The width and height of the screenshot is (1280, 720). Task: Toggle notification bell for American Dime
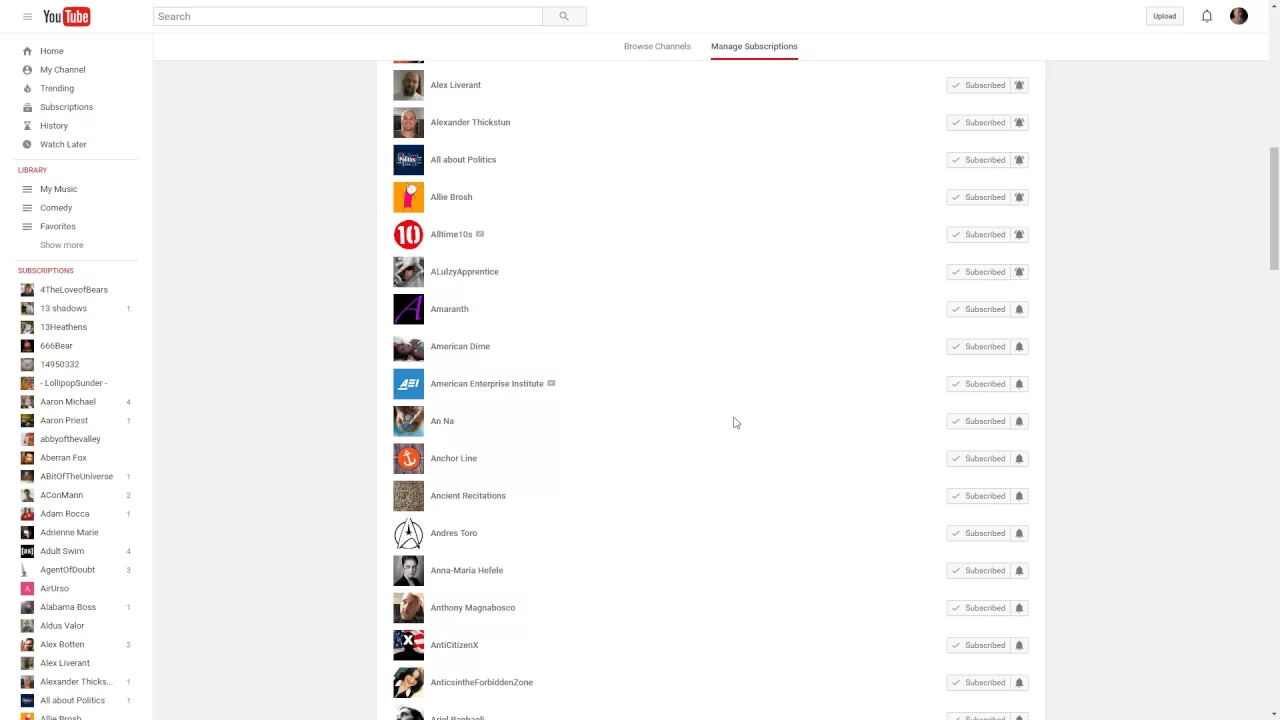(x=1019, y=346)
